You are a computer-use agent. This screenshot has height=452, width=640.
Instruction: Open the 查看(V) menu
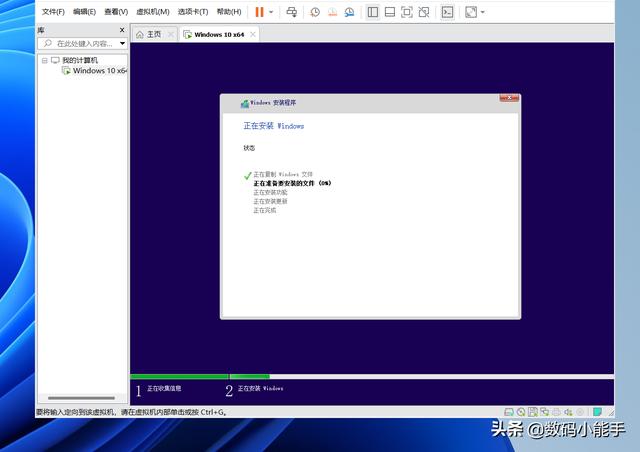[x=116, y=12]
